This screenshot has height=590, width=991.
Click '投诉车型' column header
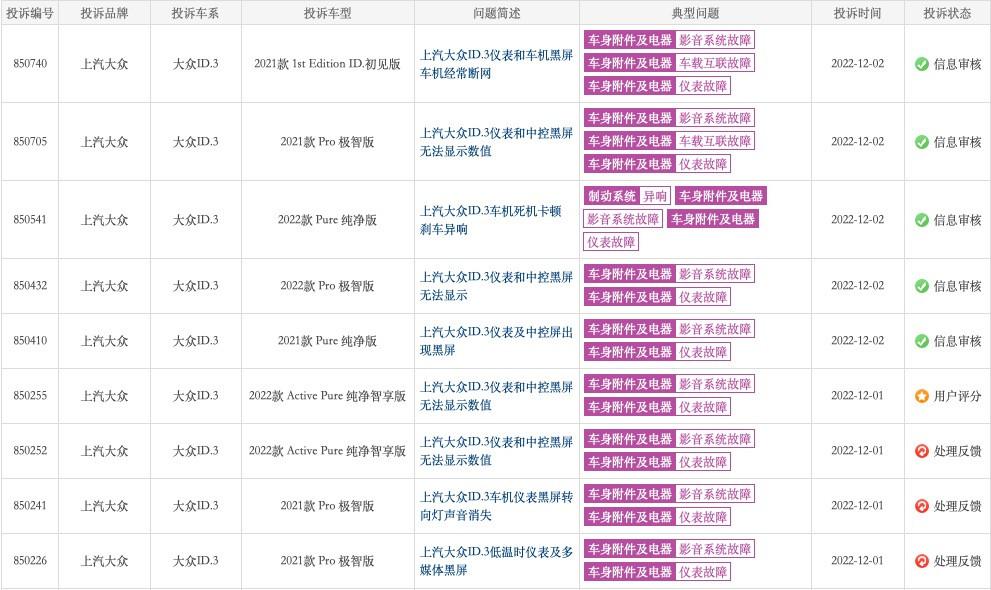(x=327, y=13)
